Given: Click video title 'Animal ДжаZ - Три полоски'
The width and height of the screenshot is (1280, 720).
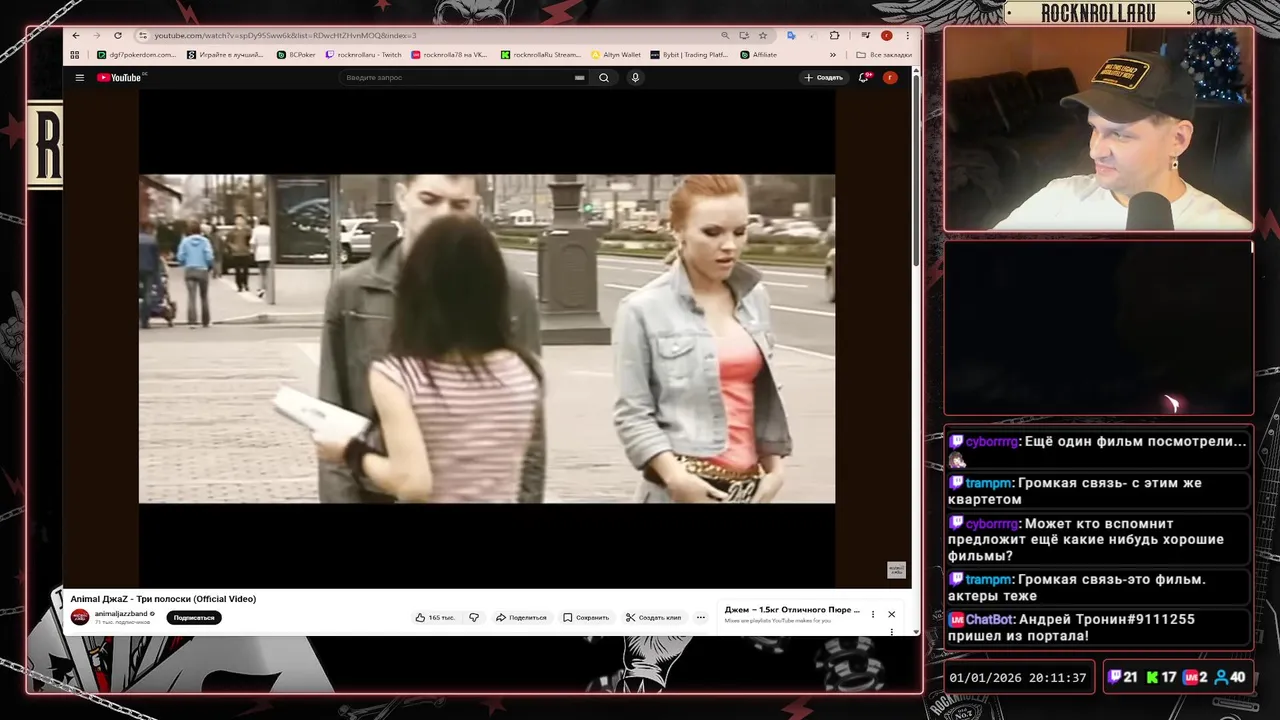Looking at the screenshot, I should pyautogui.click(x=163, y=599).
